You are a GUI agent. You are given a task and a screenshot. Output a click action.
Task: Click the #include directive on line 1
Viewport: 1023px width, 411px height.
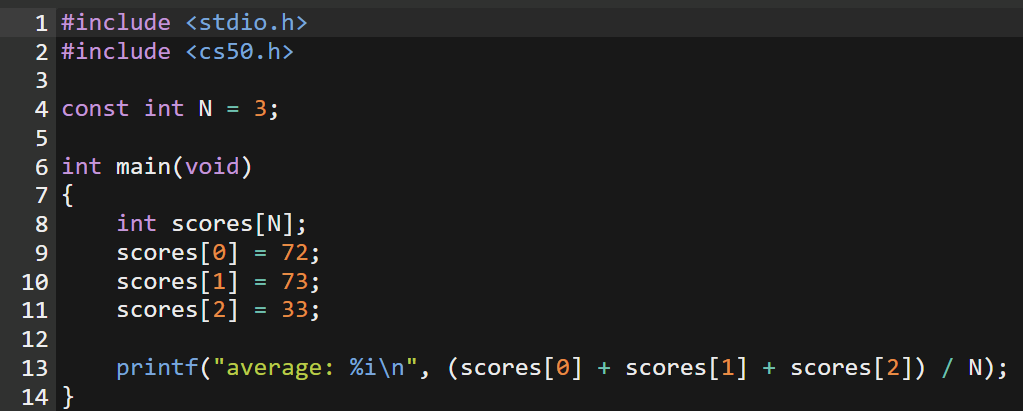point(116,23)
